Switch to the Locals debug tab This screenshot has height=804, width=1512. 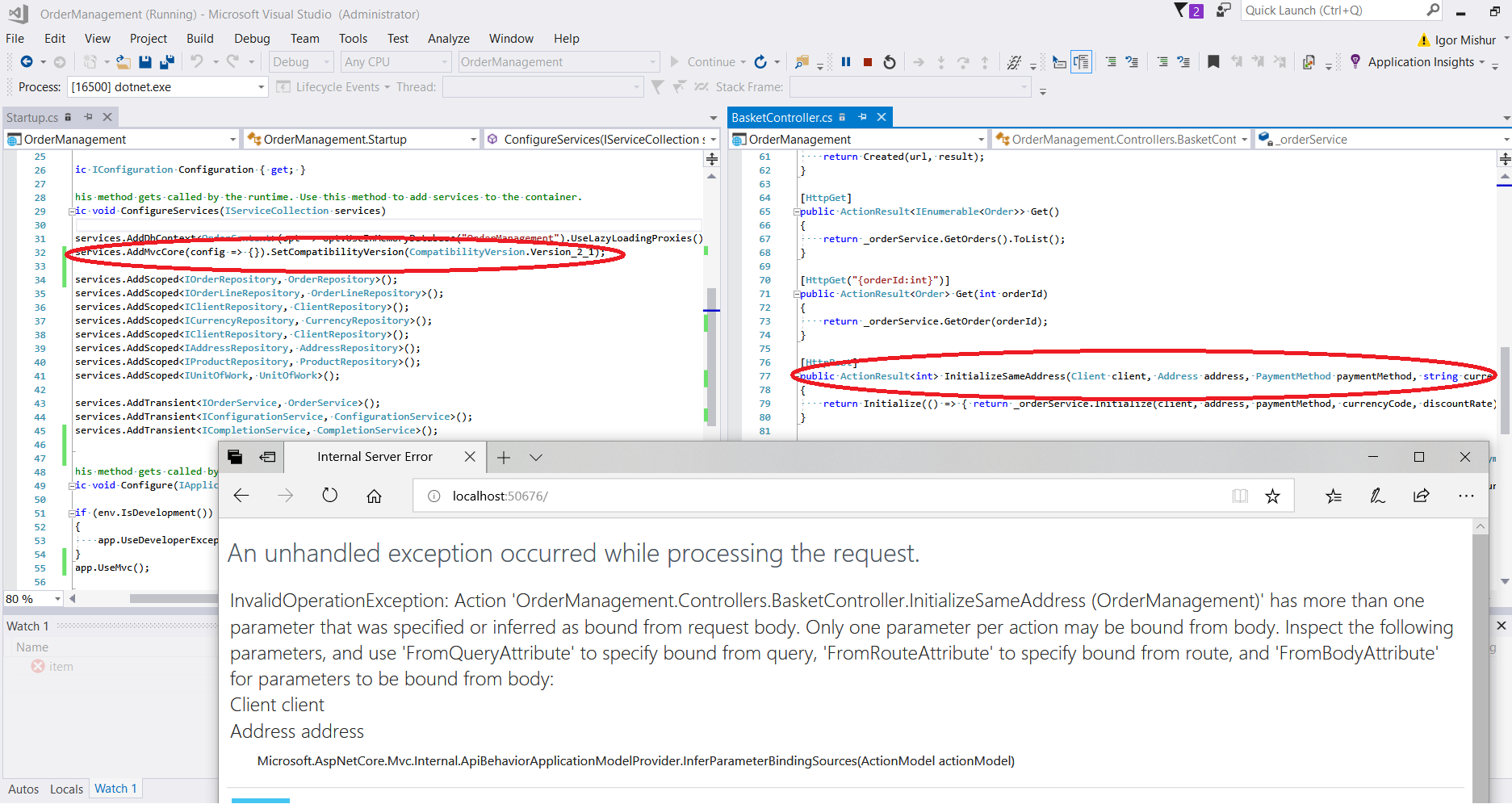tap(66, 789)
